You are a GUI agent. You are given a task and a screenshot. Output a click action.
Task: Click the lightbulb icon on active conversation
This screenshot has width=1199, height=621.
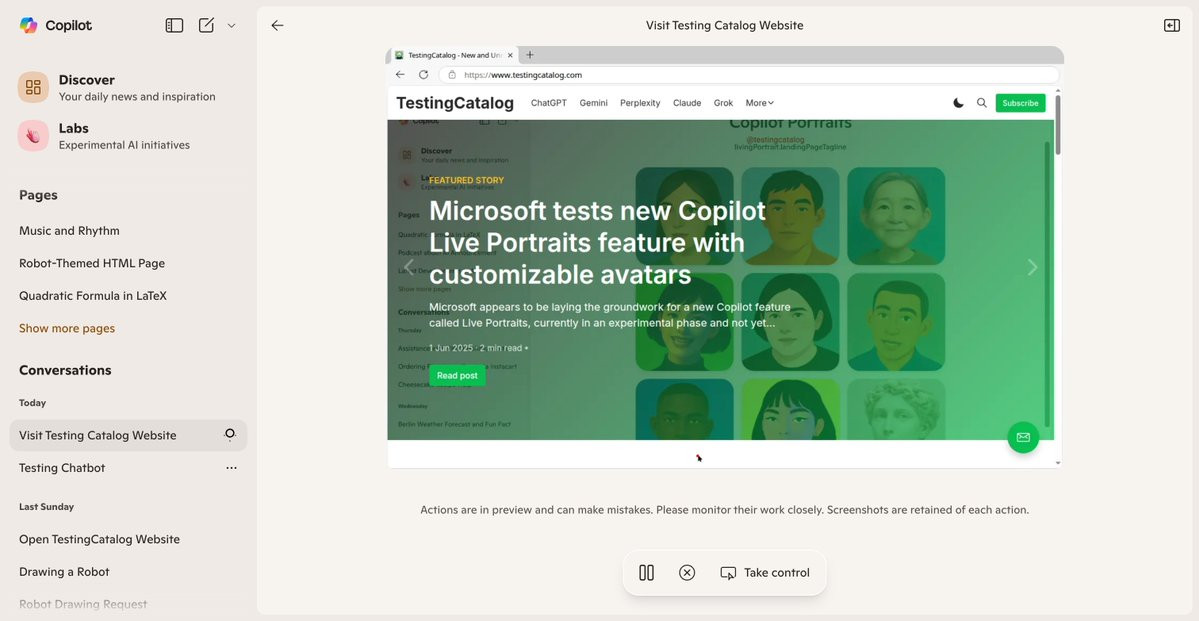[229, 434]
